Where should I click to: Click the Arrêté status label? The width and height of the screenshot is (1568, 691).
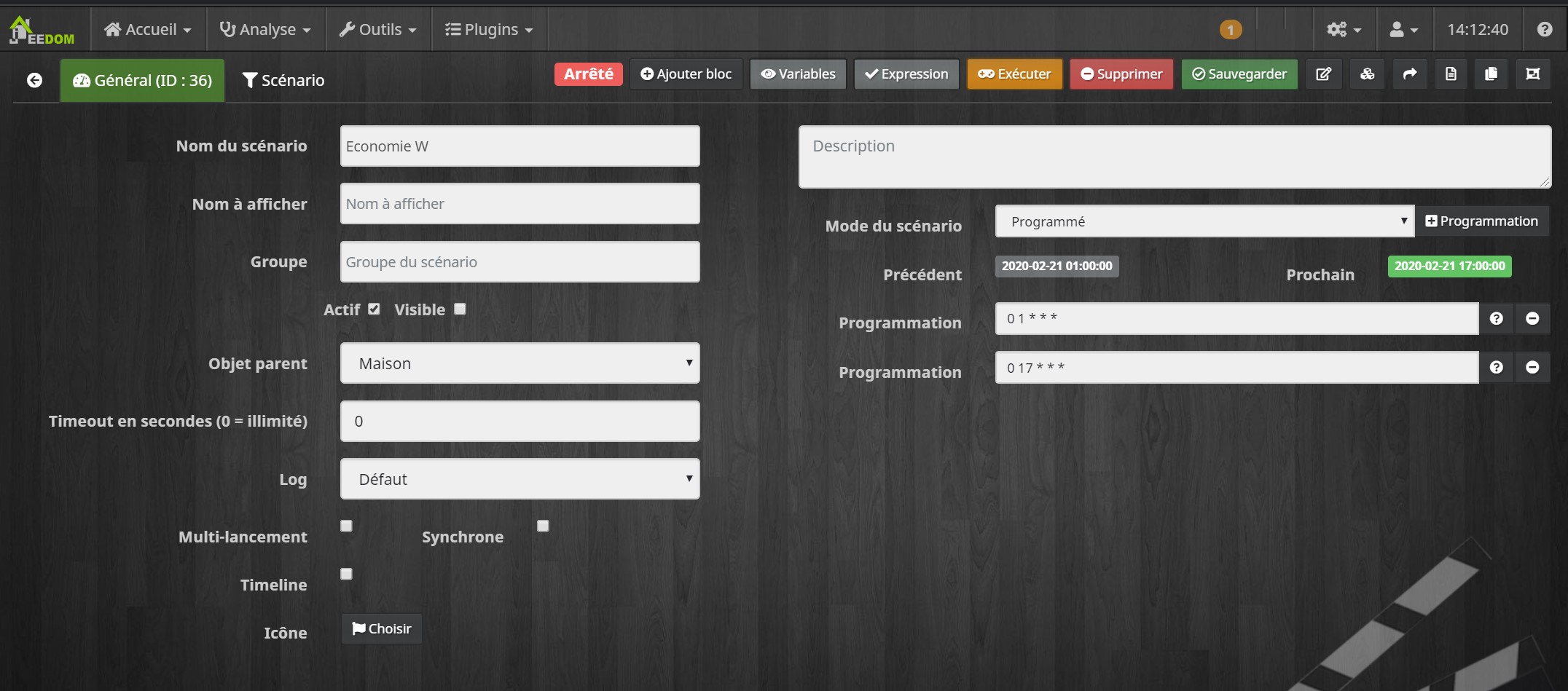click(x=589, y=74)
